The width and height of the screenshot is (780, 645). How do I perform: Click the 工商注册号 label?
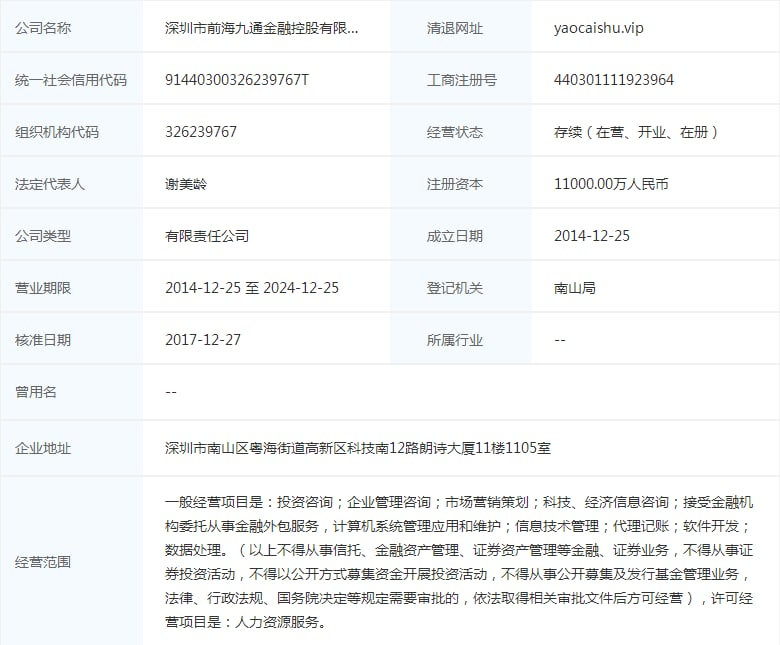[462, 80]
